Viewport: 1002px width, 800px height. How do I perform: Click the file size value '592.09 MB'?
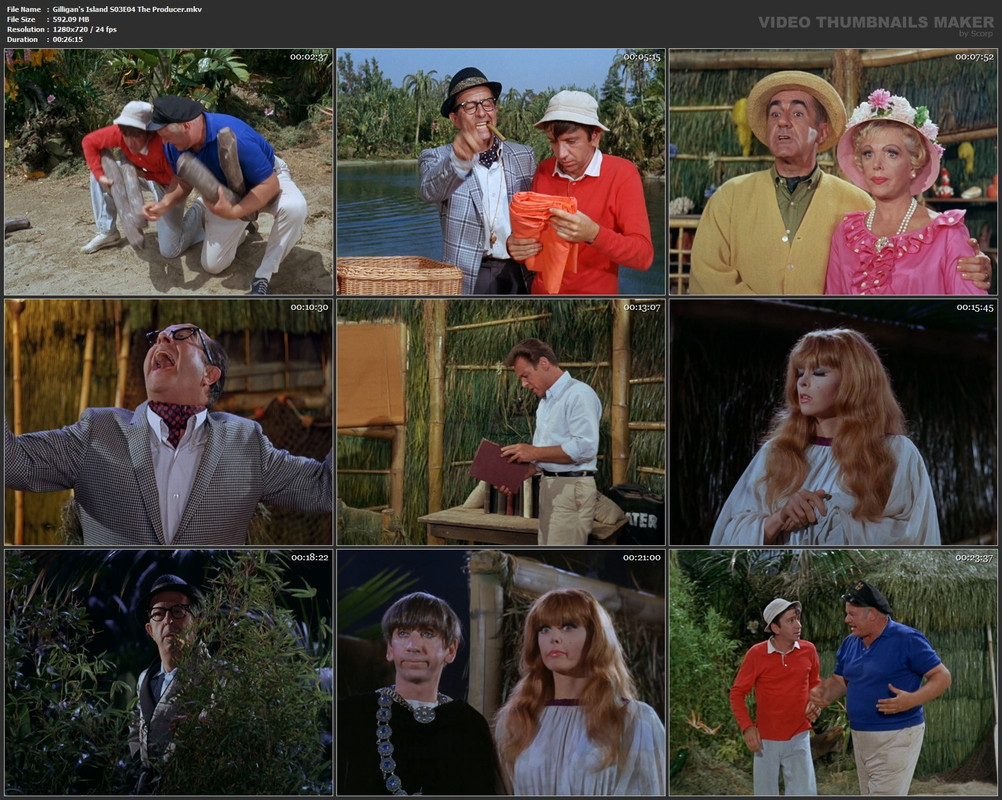click(x=71, y=20)
